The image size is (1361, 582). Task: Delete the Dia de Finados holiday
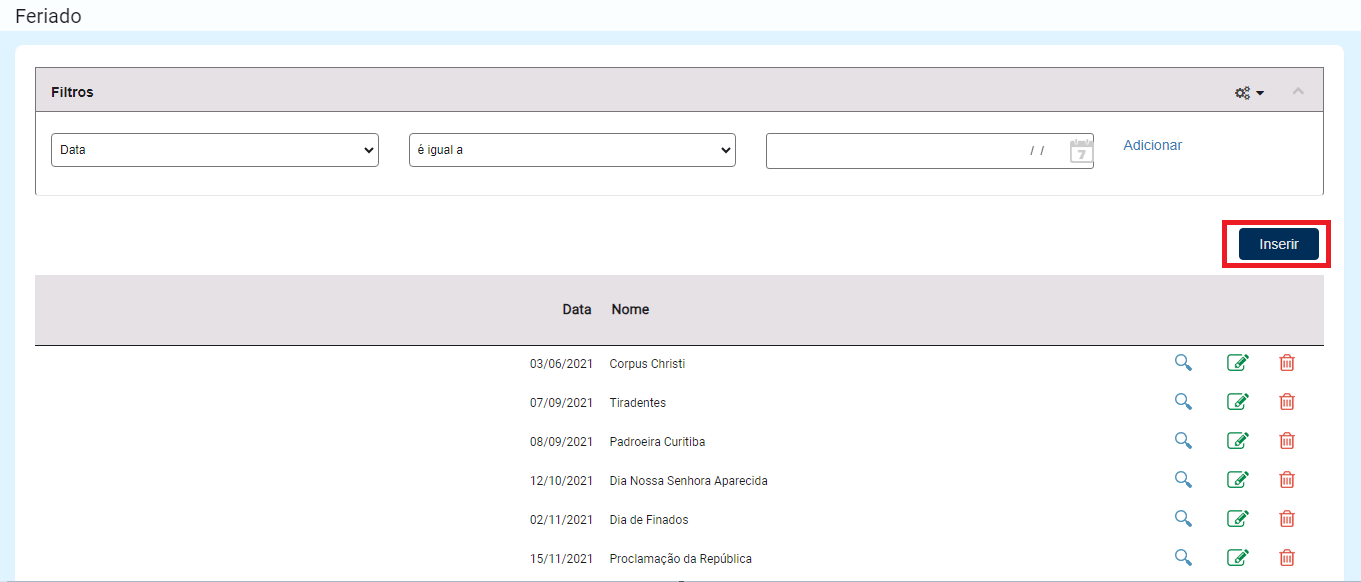(1287, 519)
